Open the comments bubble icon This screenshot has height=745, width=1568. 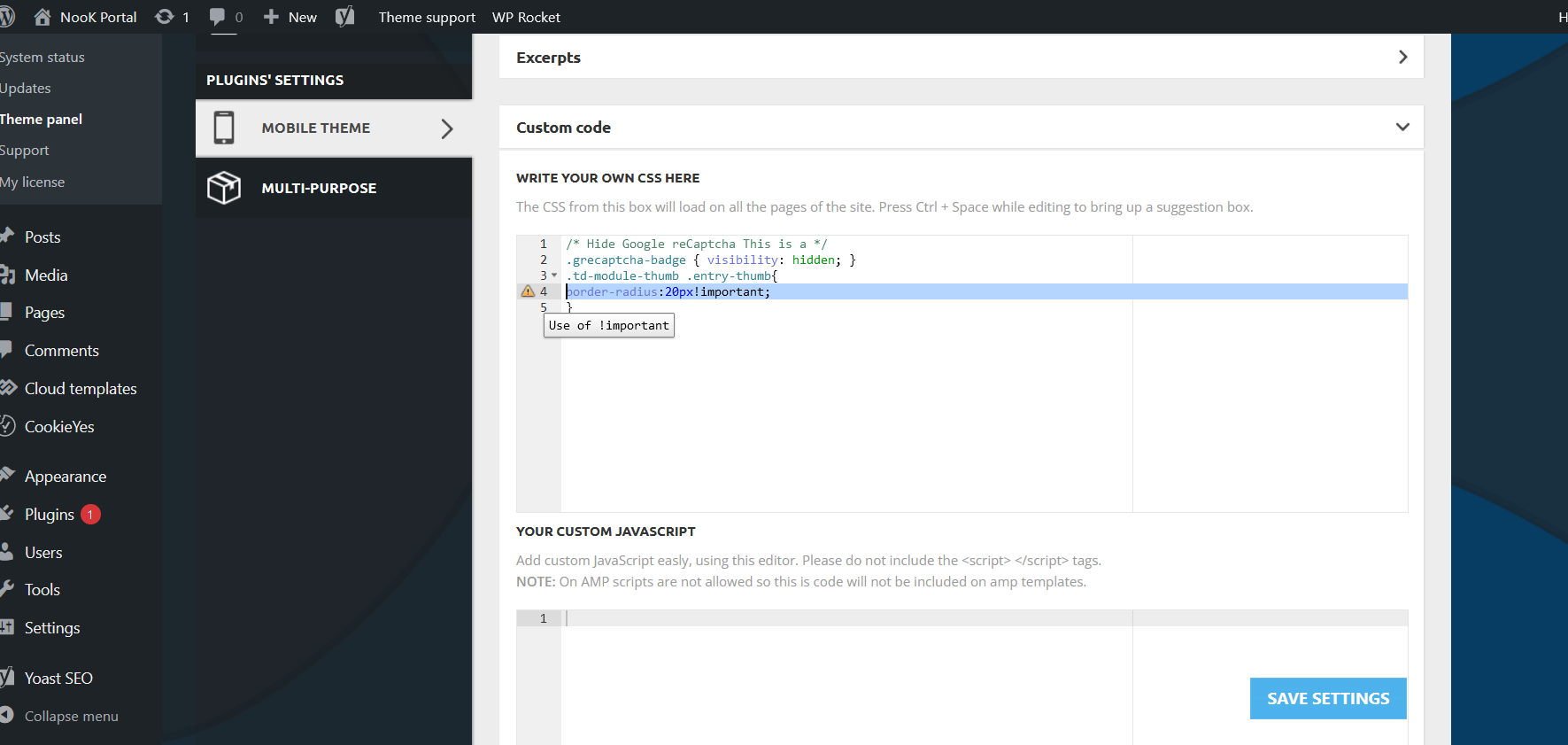coord(217,17)
